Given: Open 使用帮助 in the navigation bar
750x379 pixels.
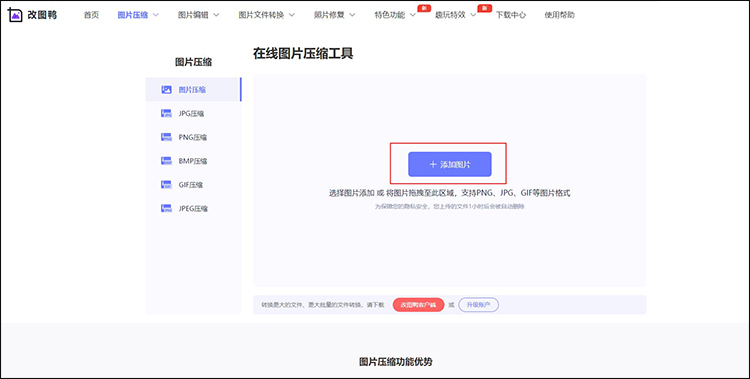Looking at the screenshot, I should coord(560,15).
